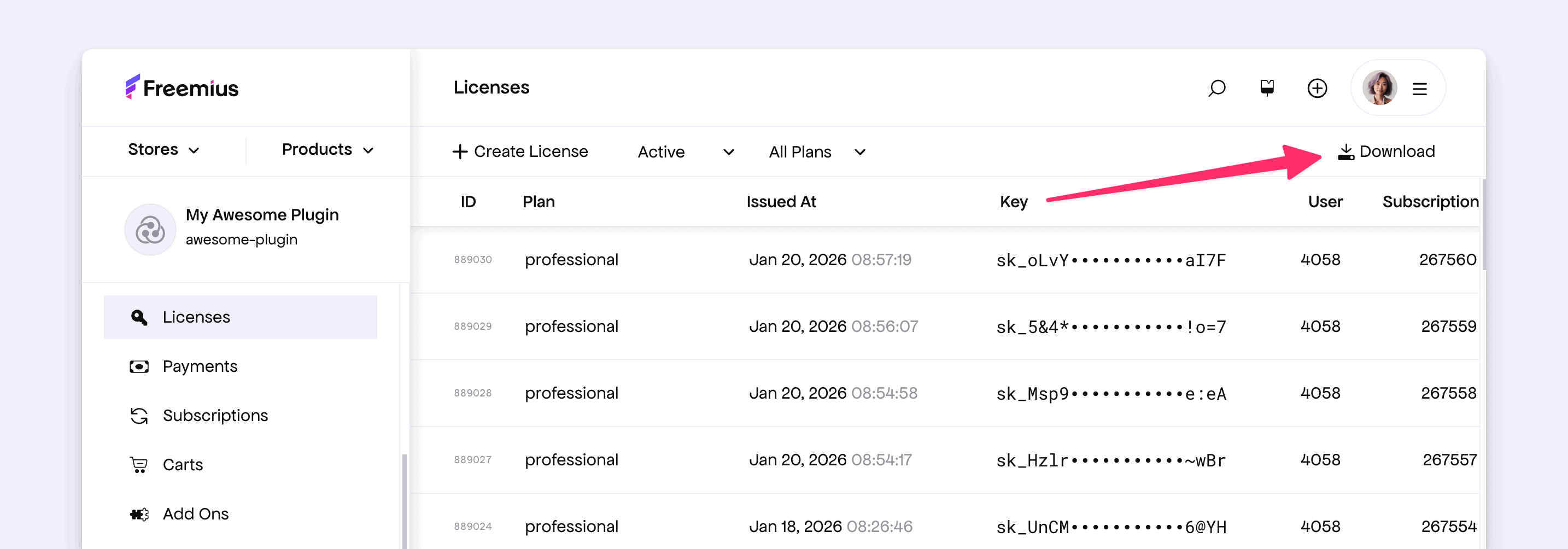Click the plus circle add icon
This screenshot has height=549, width=1568.
pos(1317,88)
